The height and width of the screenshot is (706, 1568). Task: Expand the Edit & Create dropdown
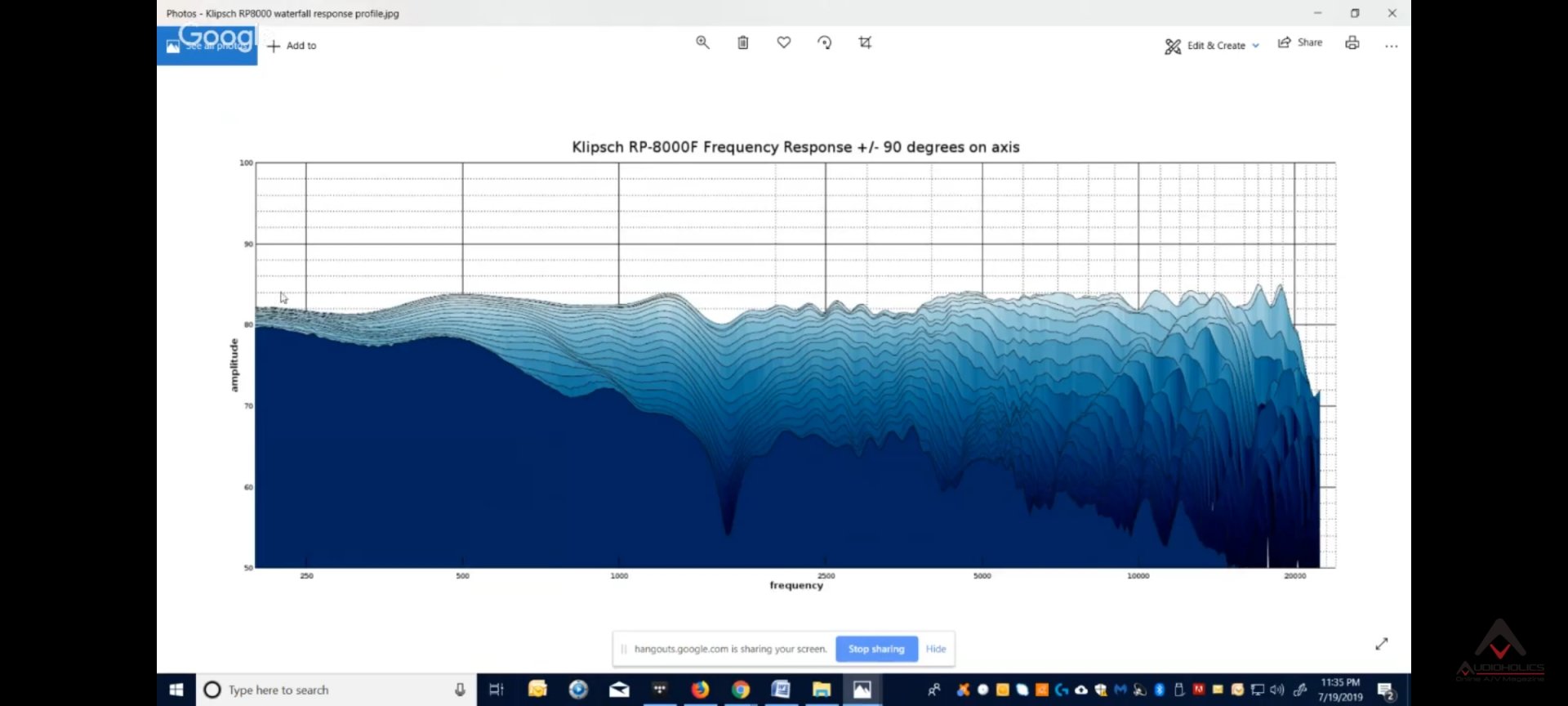(x=1212, y=46)
